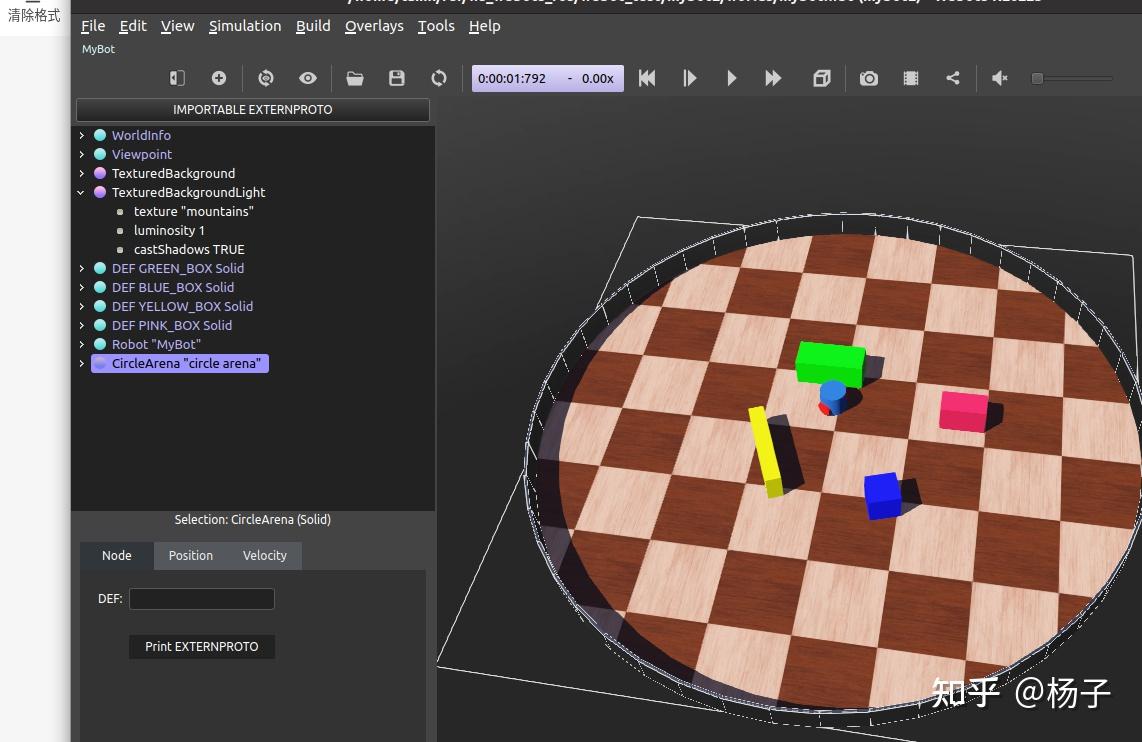
Task: Open world file with folder icon
Action: click(x=355, y=78)
